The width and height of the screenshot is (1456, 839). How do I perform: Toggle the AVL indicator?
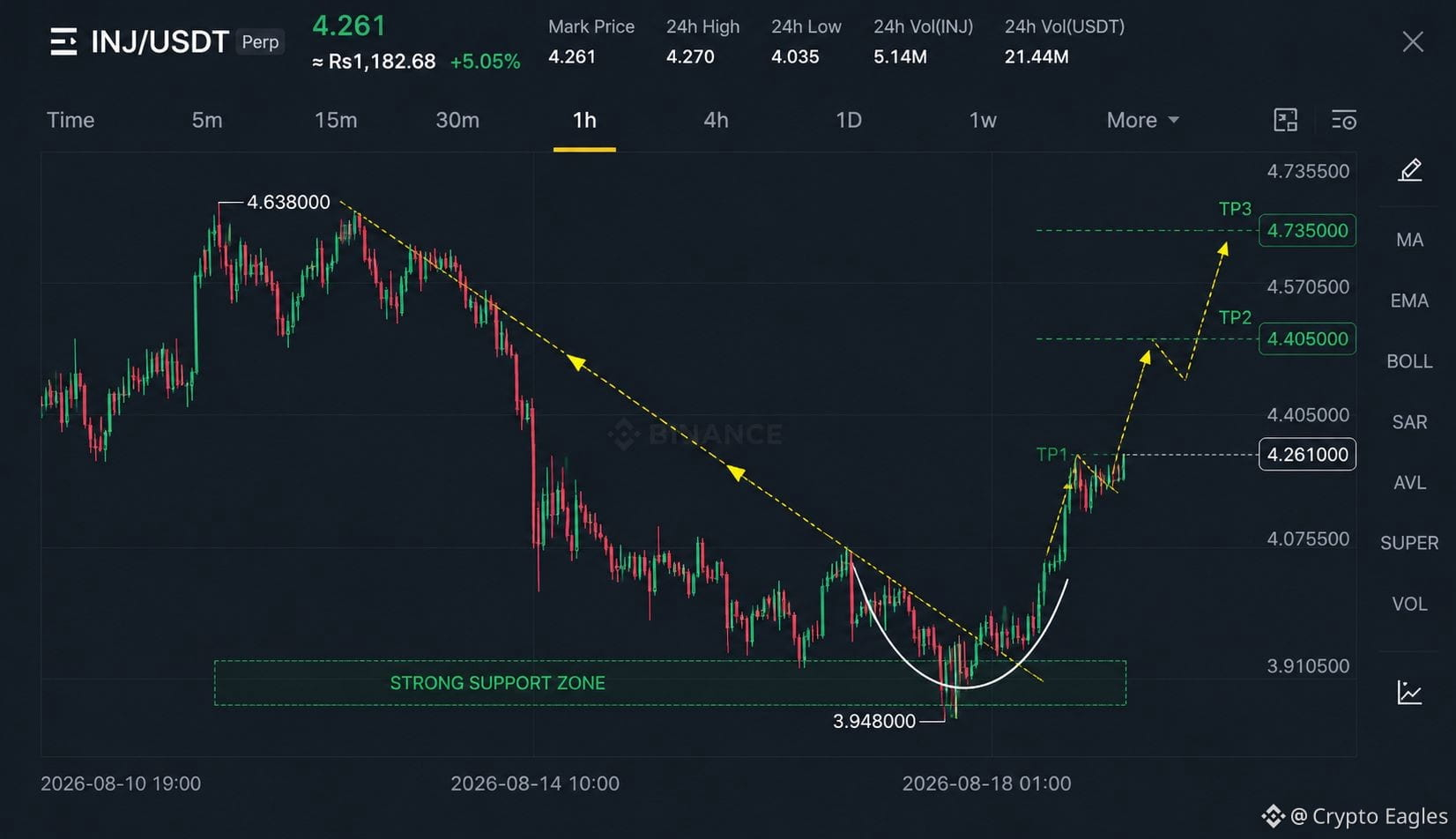(x=1409, y=483)
